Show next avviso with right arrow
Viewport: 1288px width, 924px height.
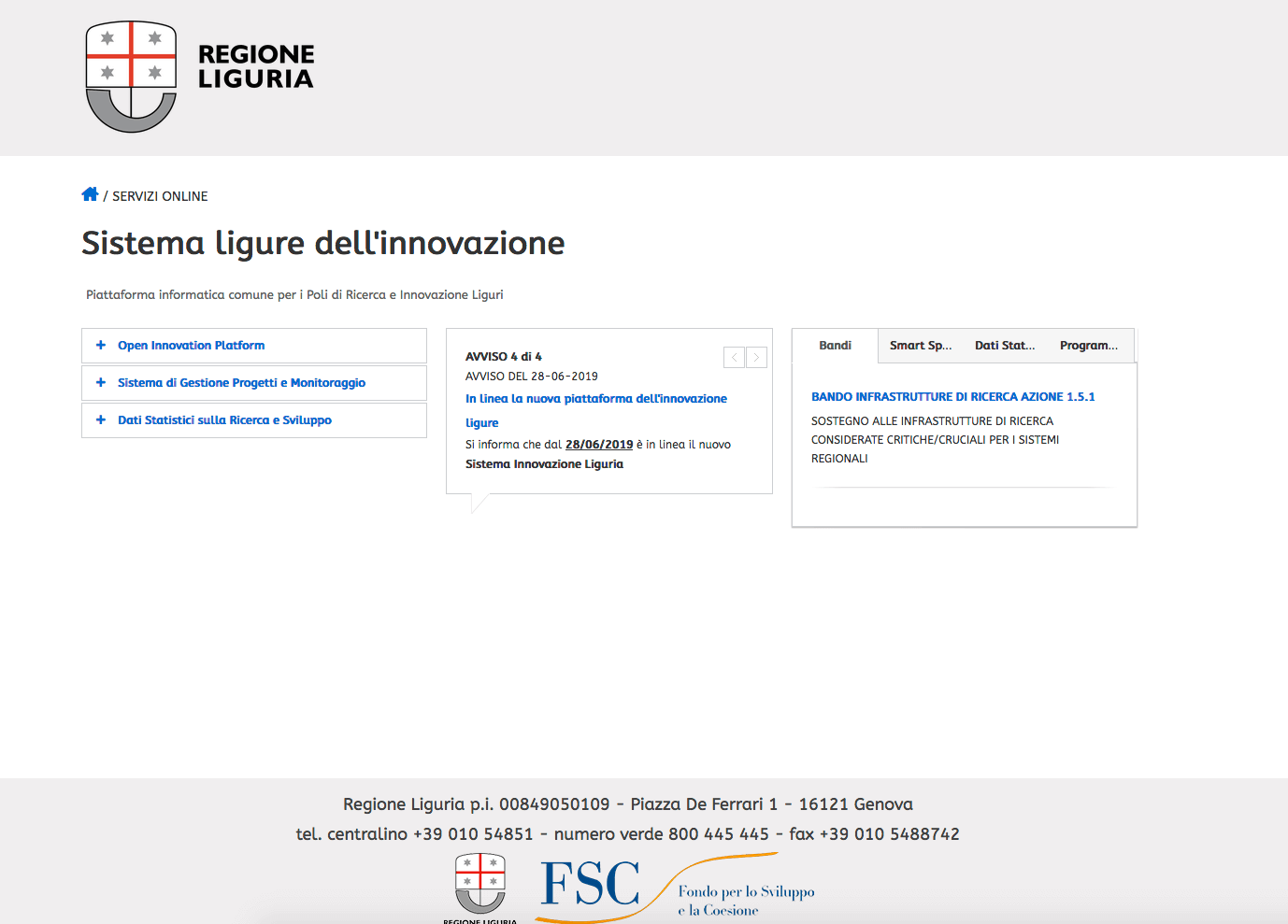coord(756,357)
